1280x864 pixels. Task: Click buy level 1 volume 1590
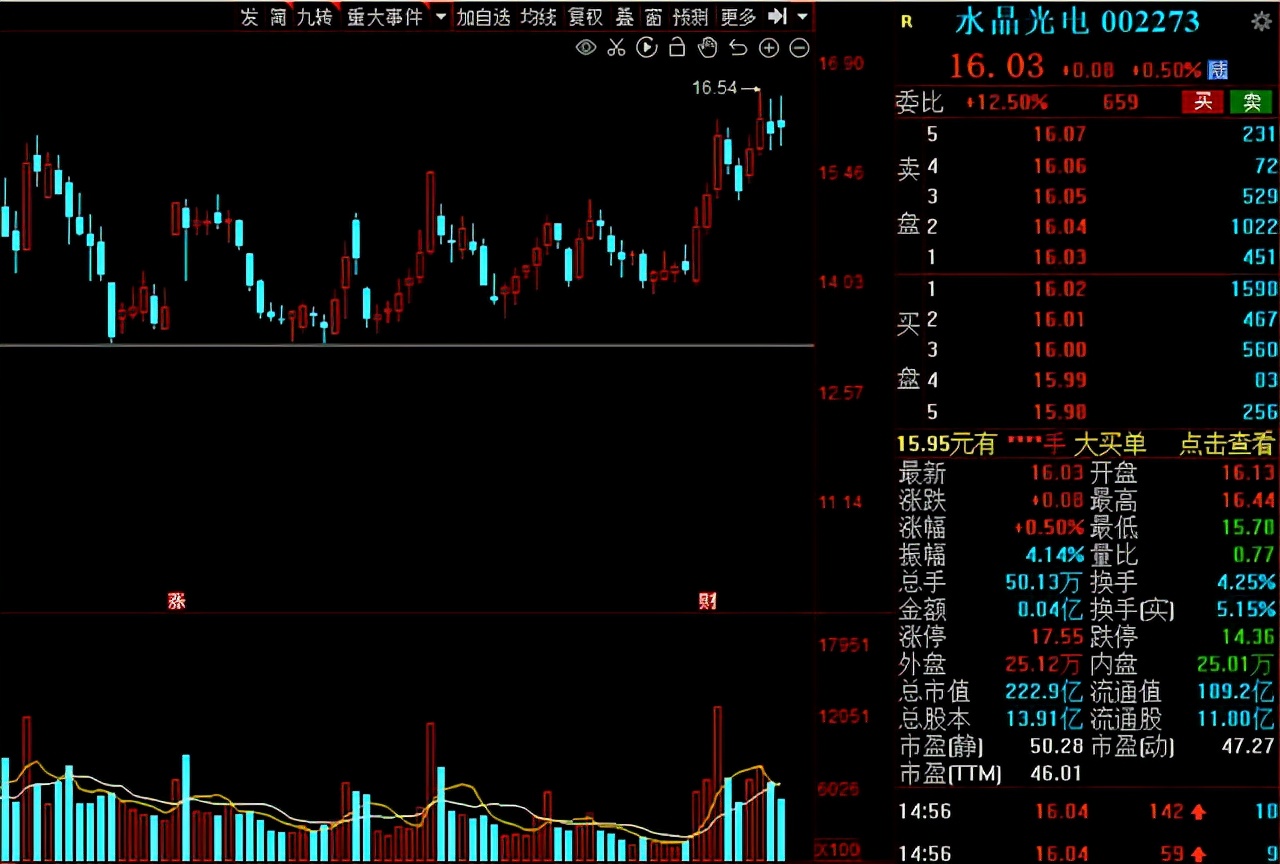(x=1254, y=290)
